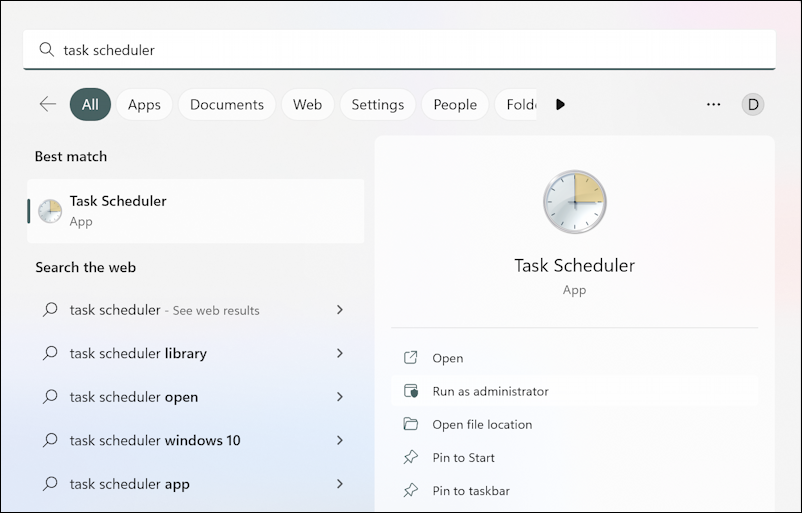Expand the 'task scheduler - See web results' chevron
Screen dimensions: 802x513
click(340, 309)
